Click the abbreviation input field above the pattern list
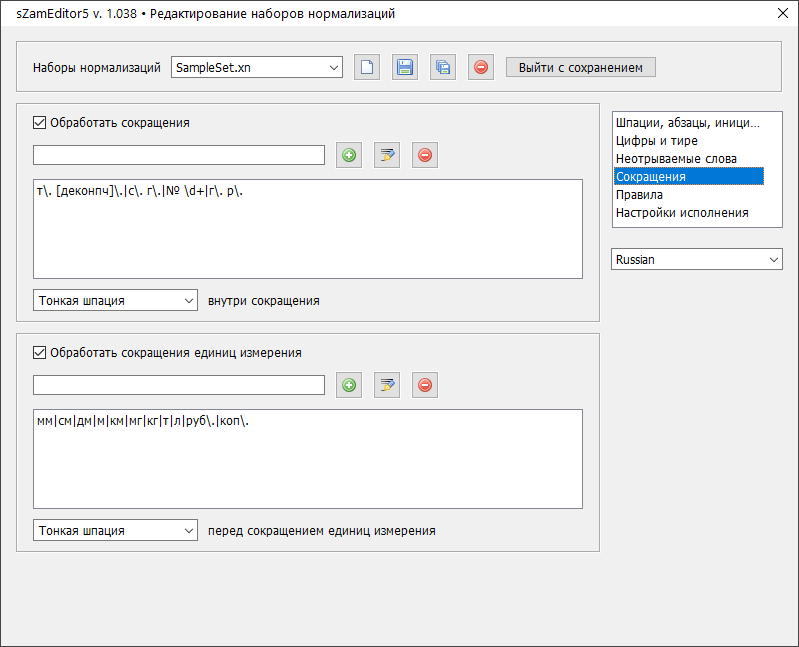 (x=179, y=155)
